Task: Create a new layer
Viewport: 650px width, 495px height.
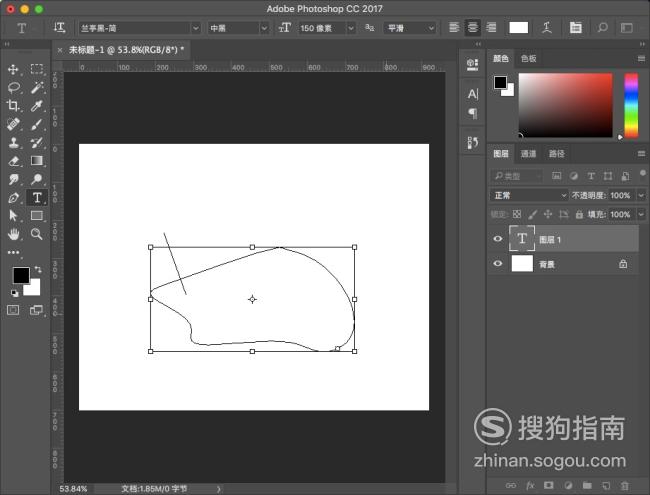Action: (x=606, y=485)
